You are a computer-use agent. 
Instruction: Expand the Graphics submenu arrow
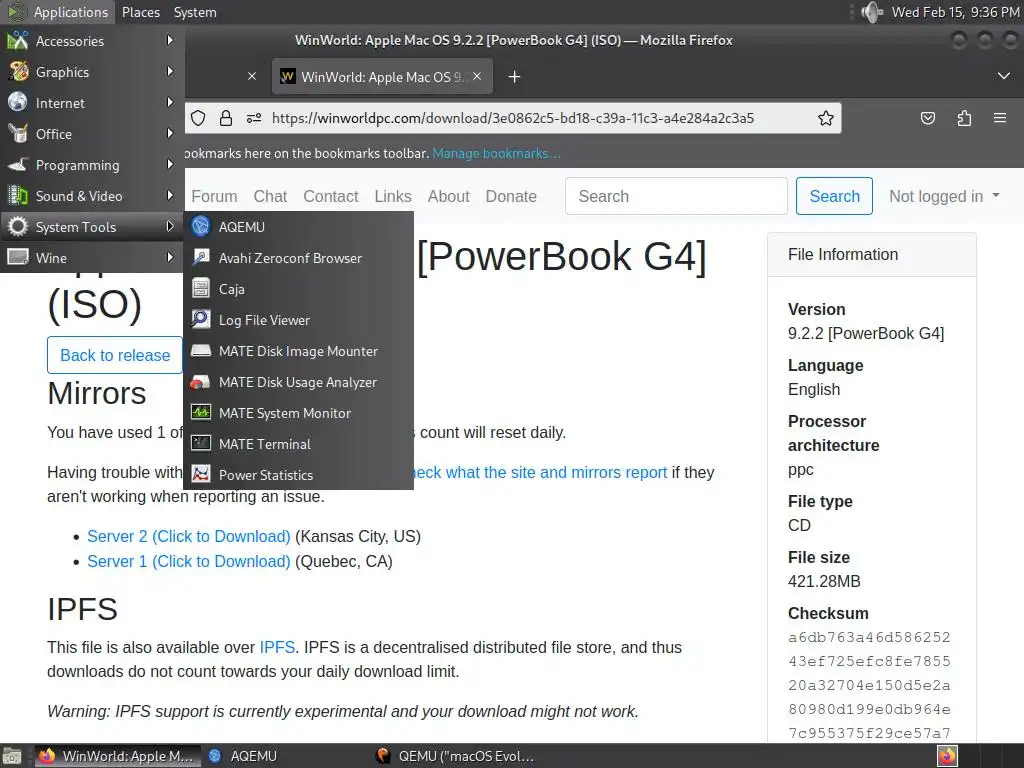[170, 71]
